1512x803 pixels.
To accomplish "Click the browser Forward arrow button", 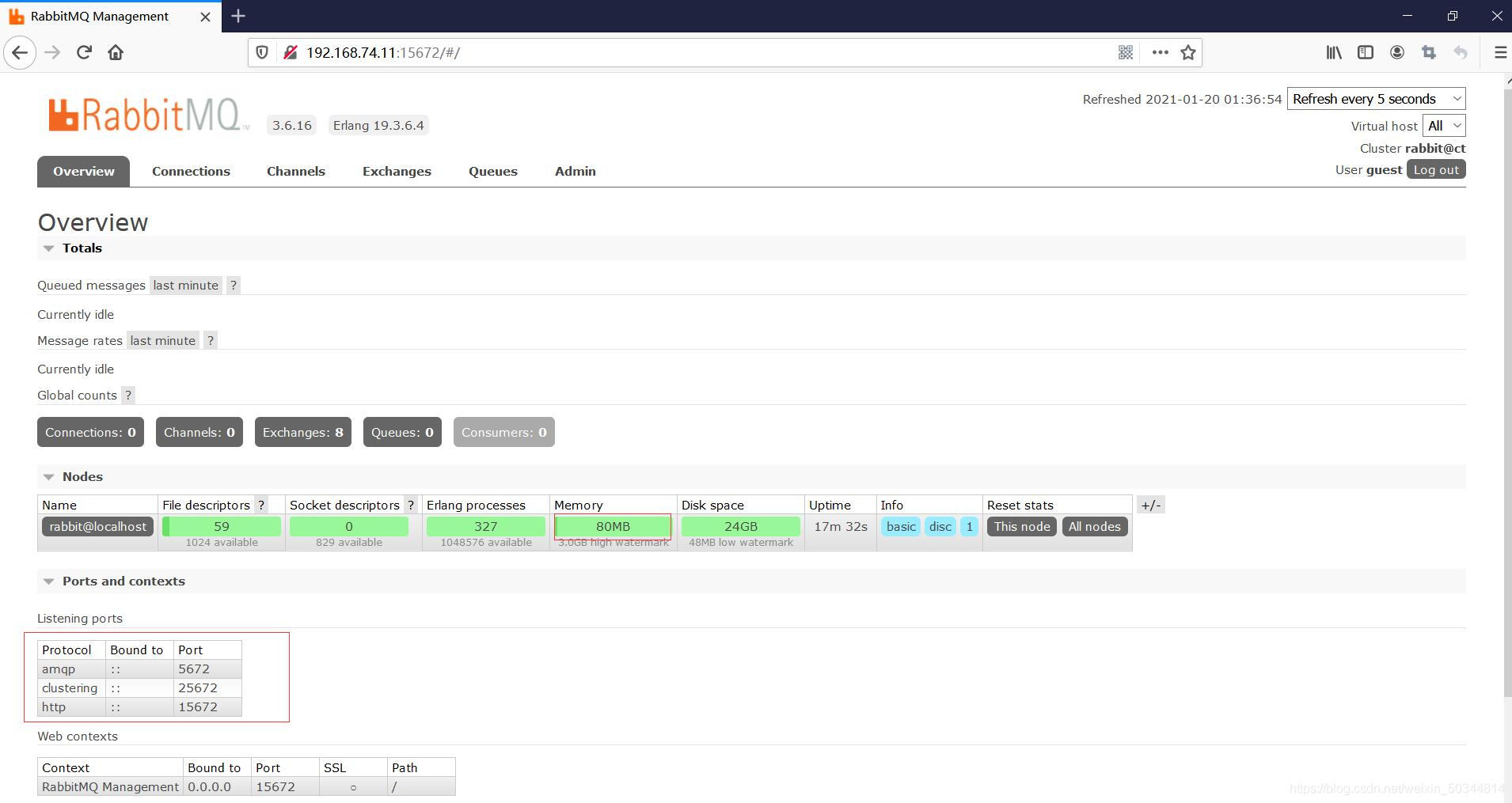I will click(x=52, y=53).
